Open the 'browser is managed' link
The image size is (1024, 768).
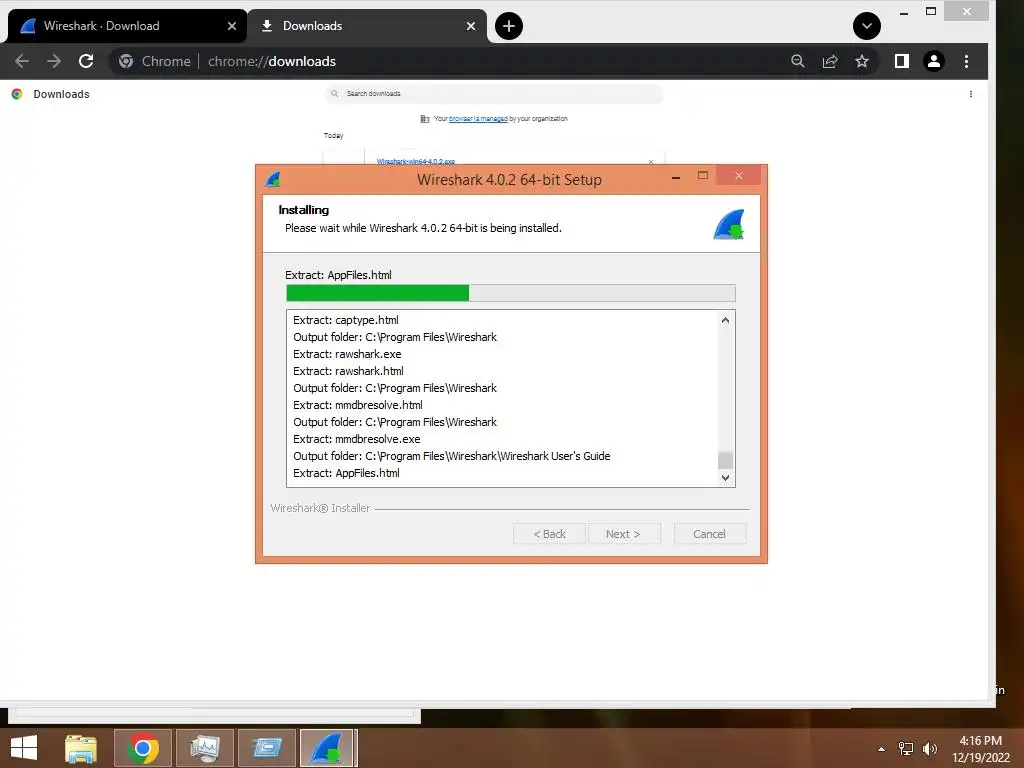tap(478, 119)
